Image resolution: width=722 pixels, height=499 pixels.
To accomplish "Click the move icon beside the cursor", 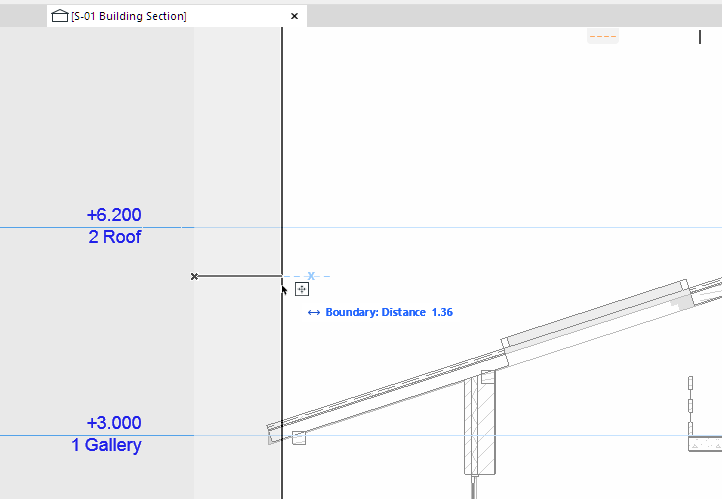I will (x=302, y=289).
